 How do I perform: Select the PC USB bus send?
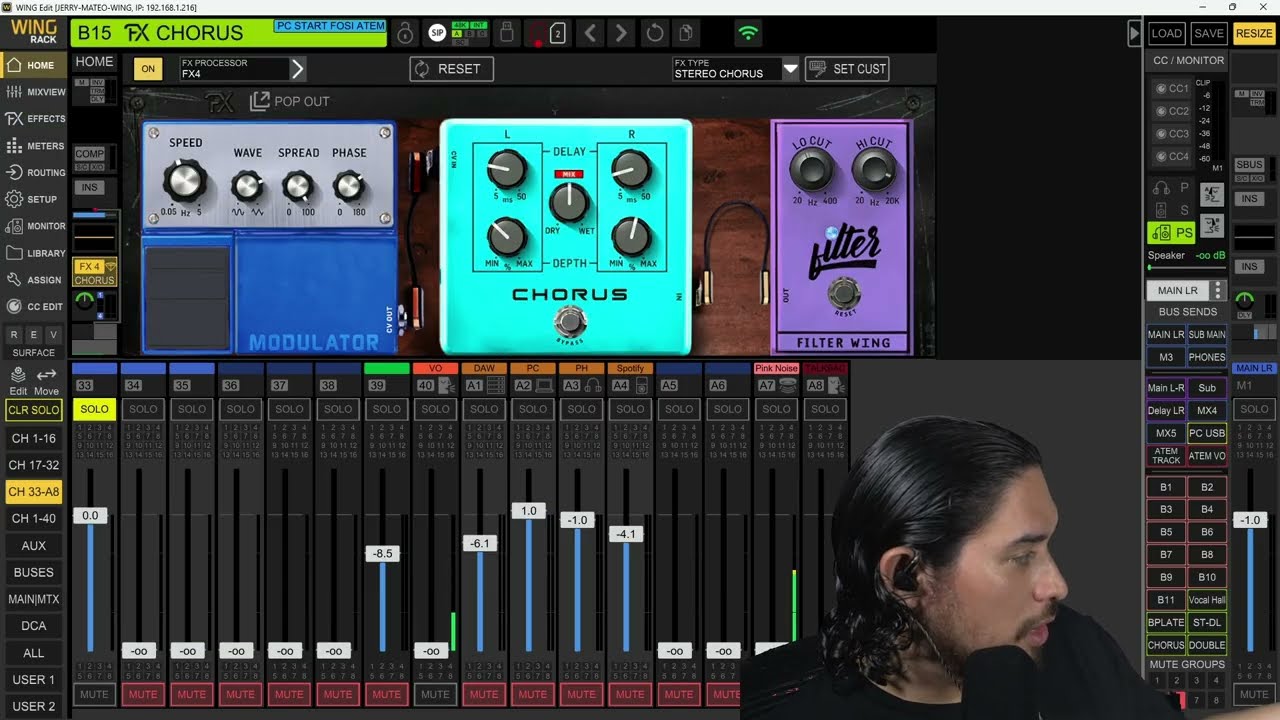tap(1207, 433)
